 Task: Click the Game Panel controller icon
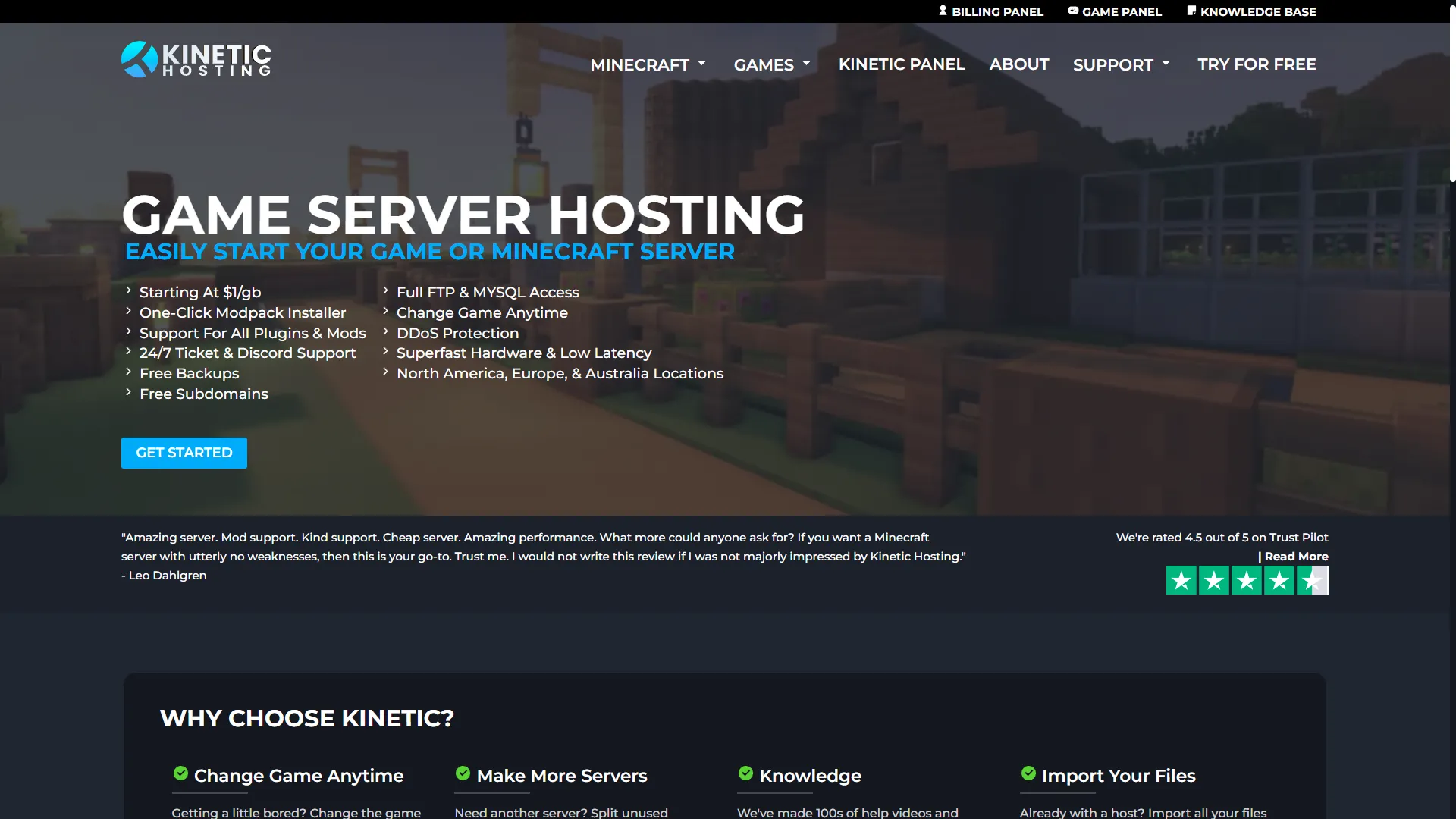[x=1073, y=11]
